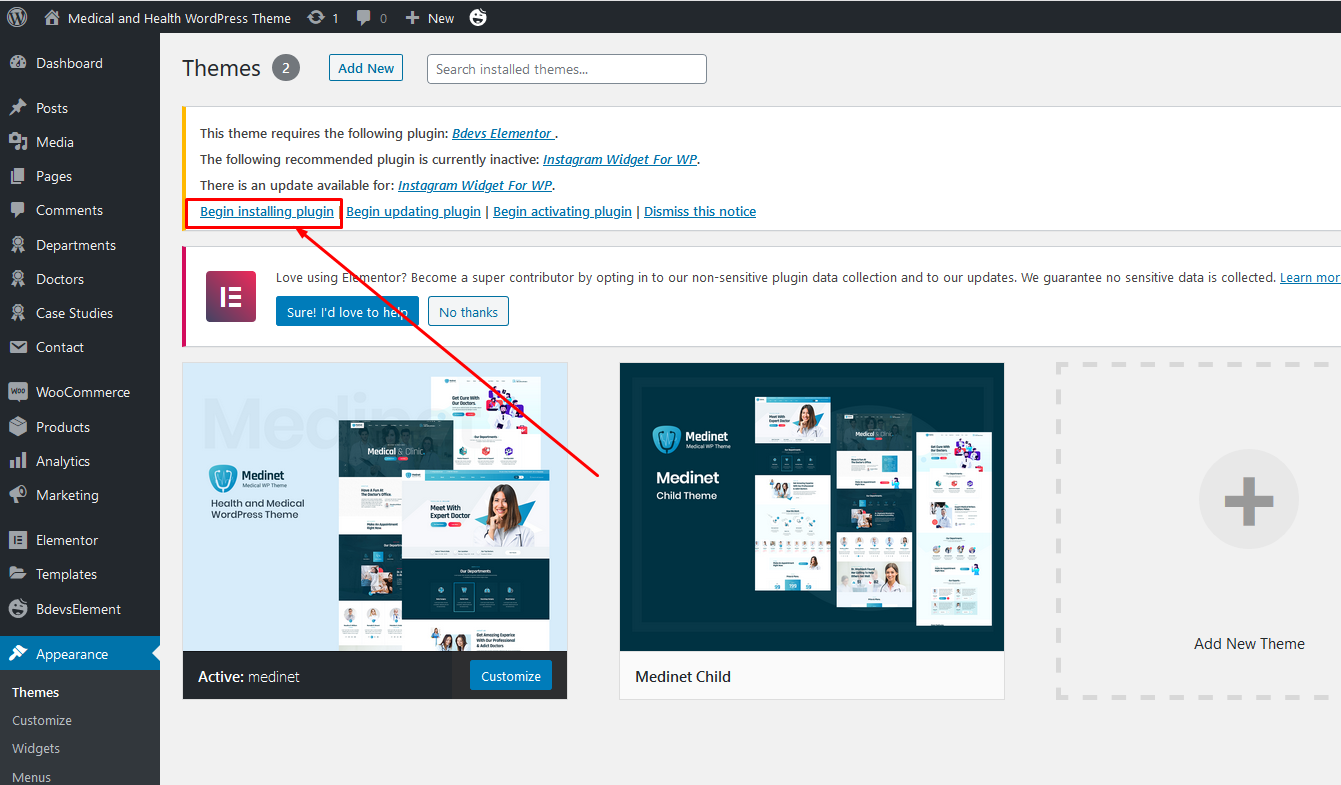Image resolution: width=1341 pixels, height=785 pixels.
Task: Click the Elementor logo in the notice
Action: tap(231, 296)
